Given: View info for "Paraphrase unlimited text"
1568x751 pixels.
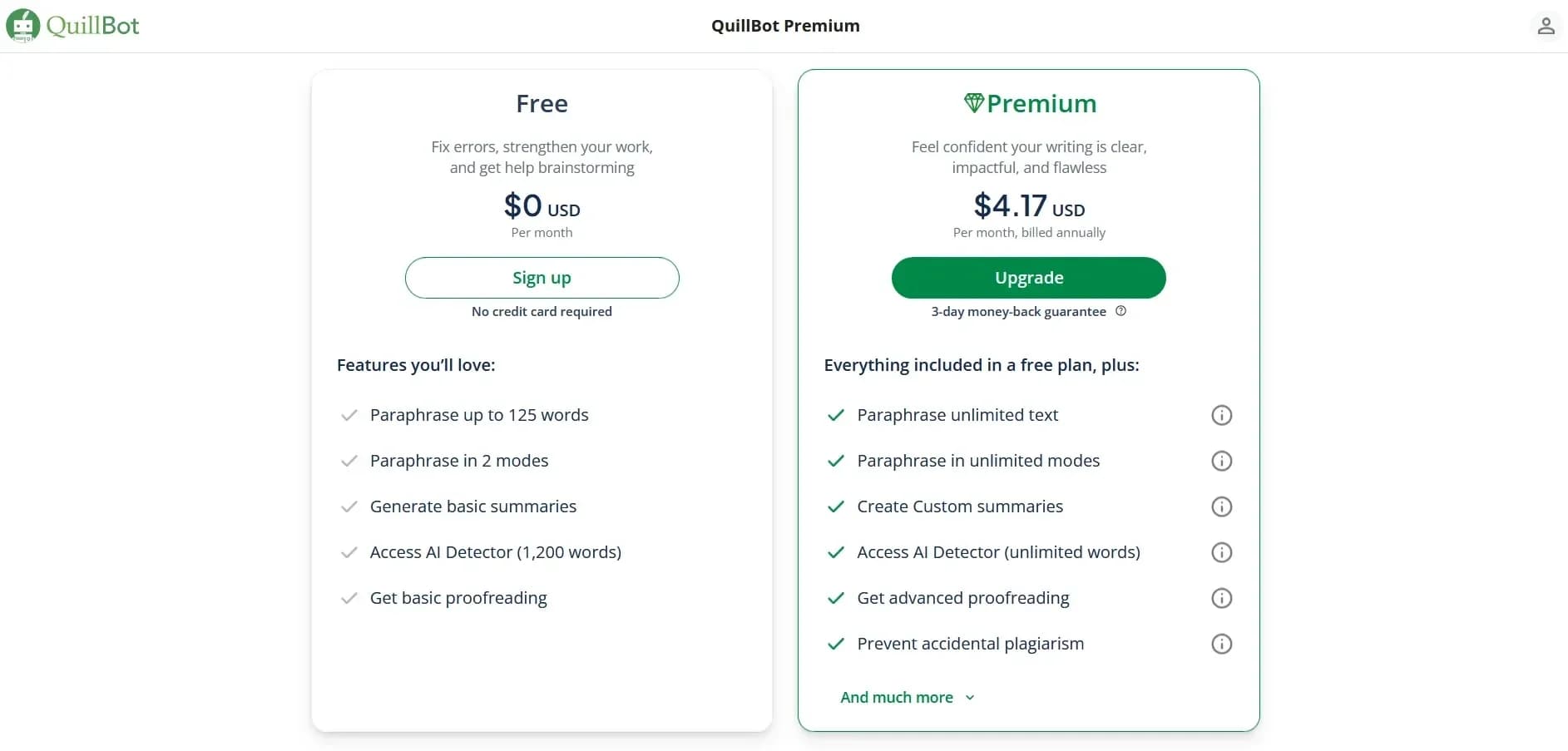Looking at the screenshot, I should tap(1221, 415).
